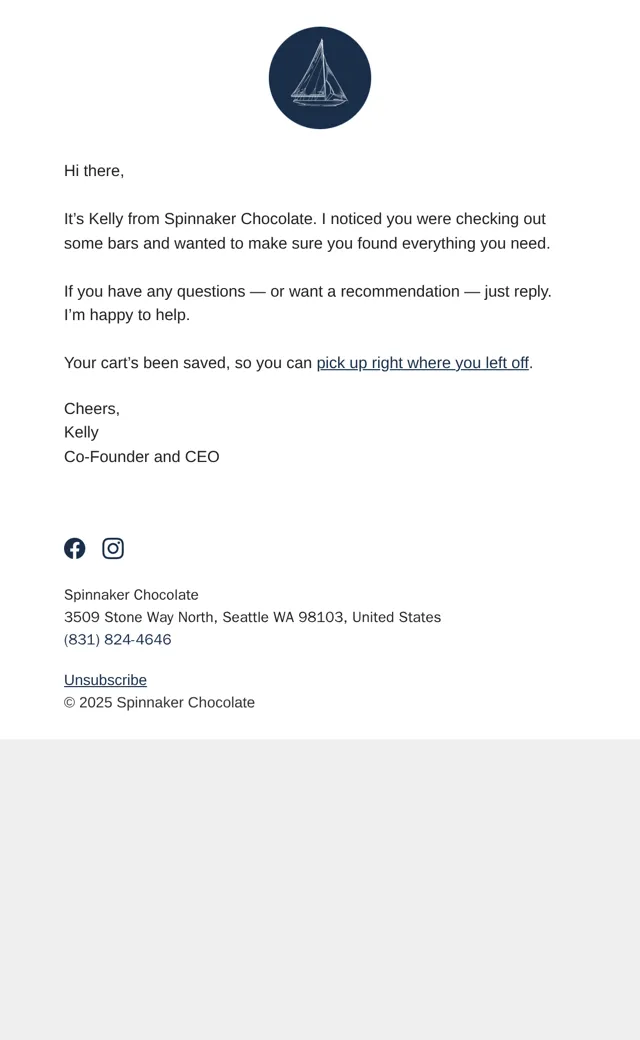
Task: Click the Unsubscribe link
Action: (105, 680)
